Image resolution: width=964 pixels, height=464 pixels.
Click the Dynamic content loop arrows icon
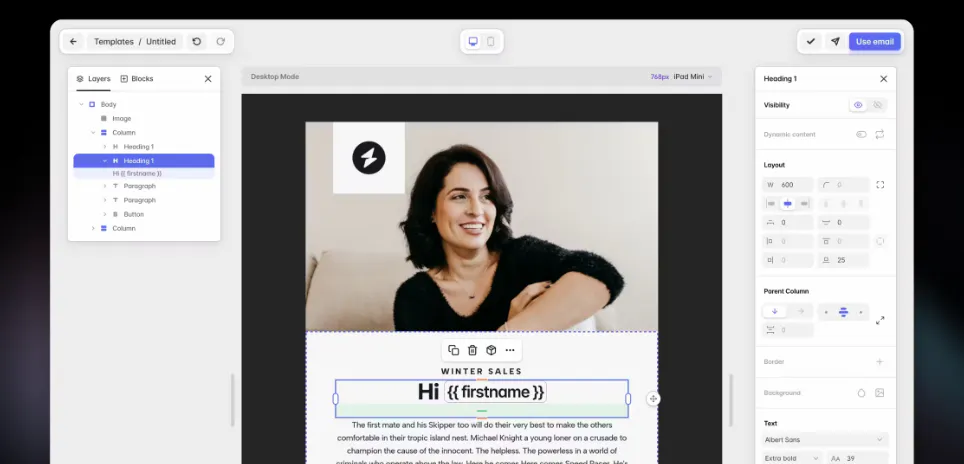tap(880, 135)
